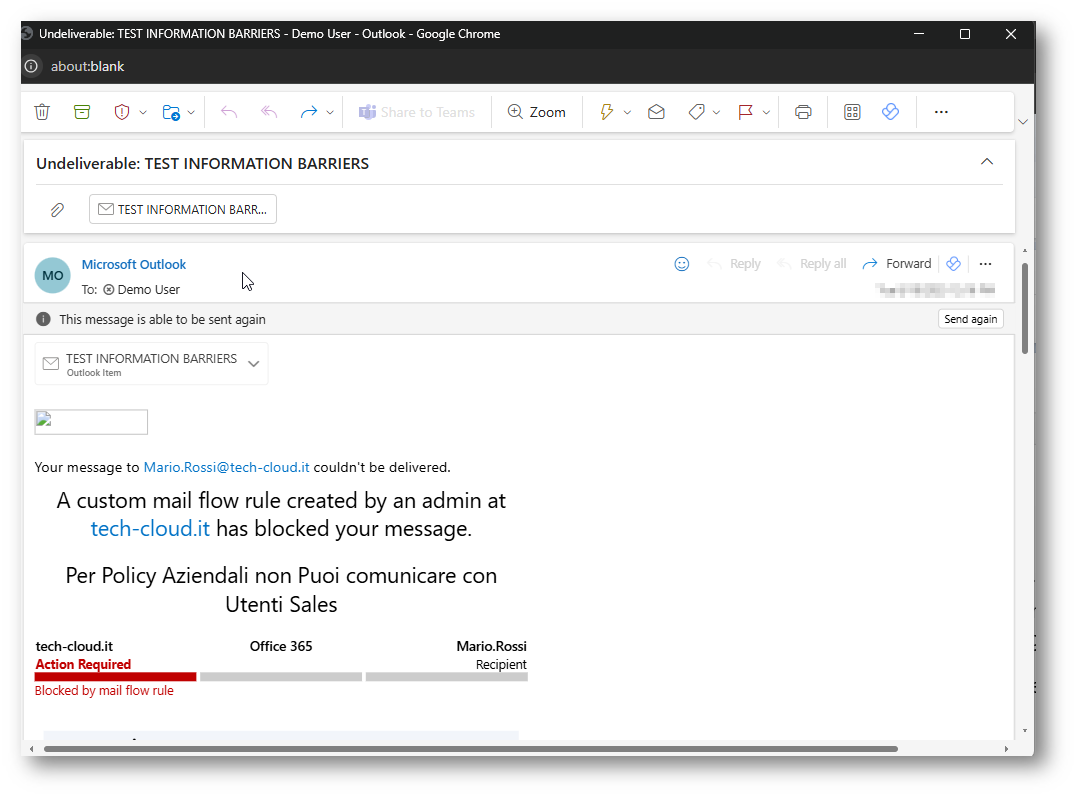
Task: Expand the TEST INFORMATION BARRIERS Outlook Item chevron
Action: tap(254, 364)
